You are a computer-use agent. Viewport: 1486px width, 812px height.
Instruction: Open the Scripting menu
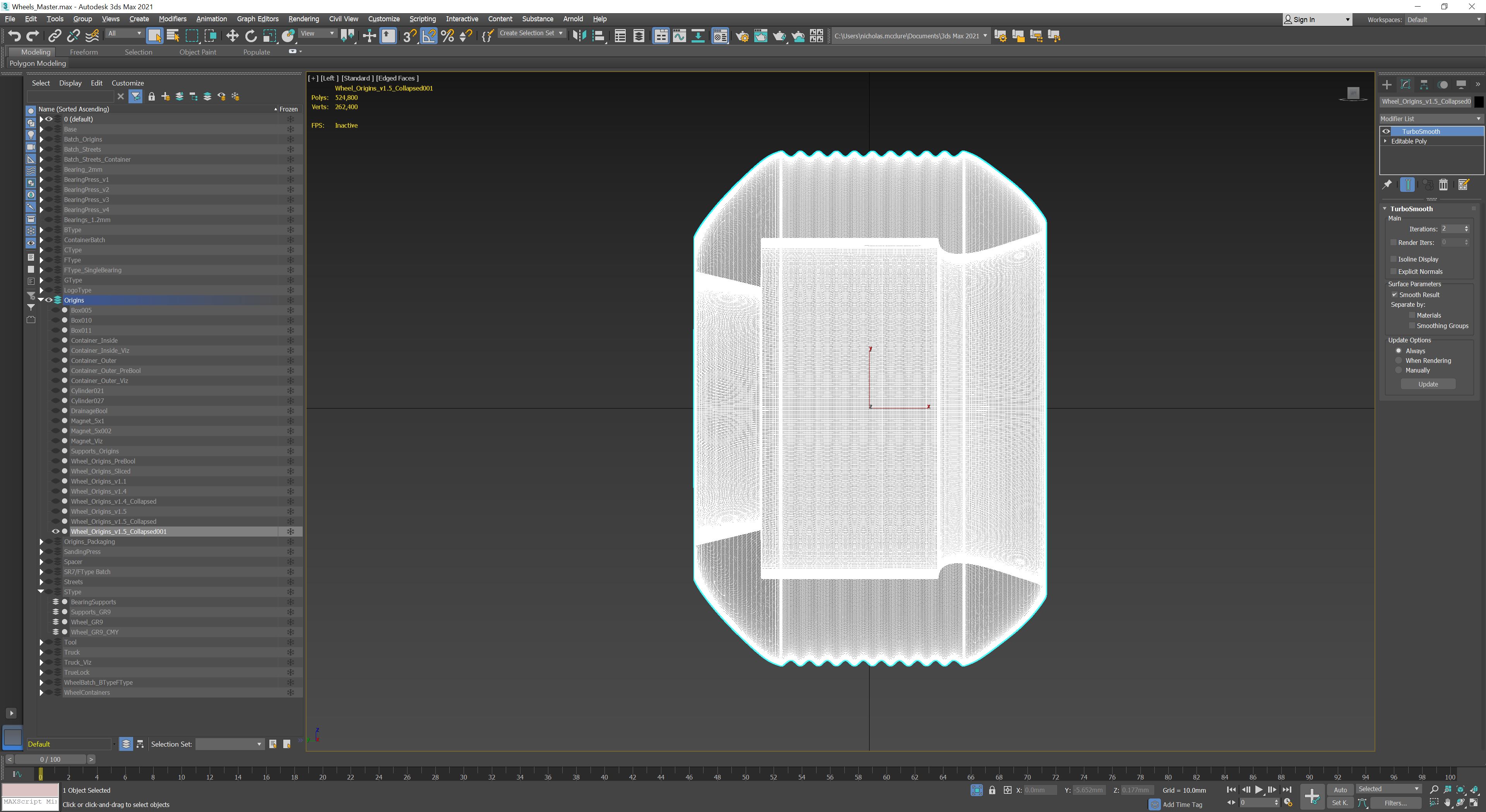423,19
